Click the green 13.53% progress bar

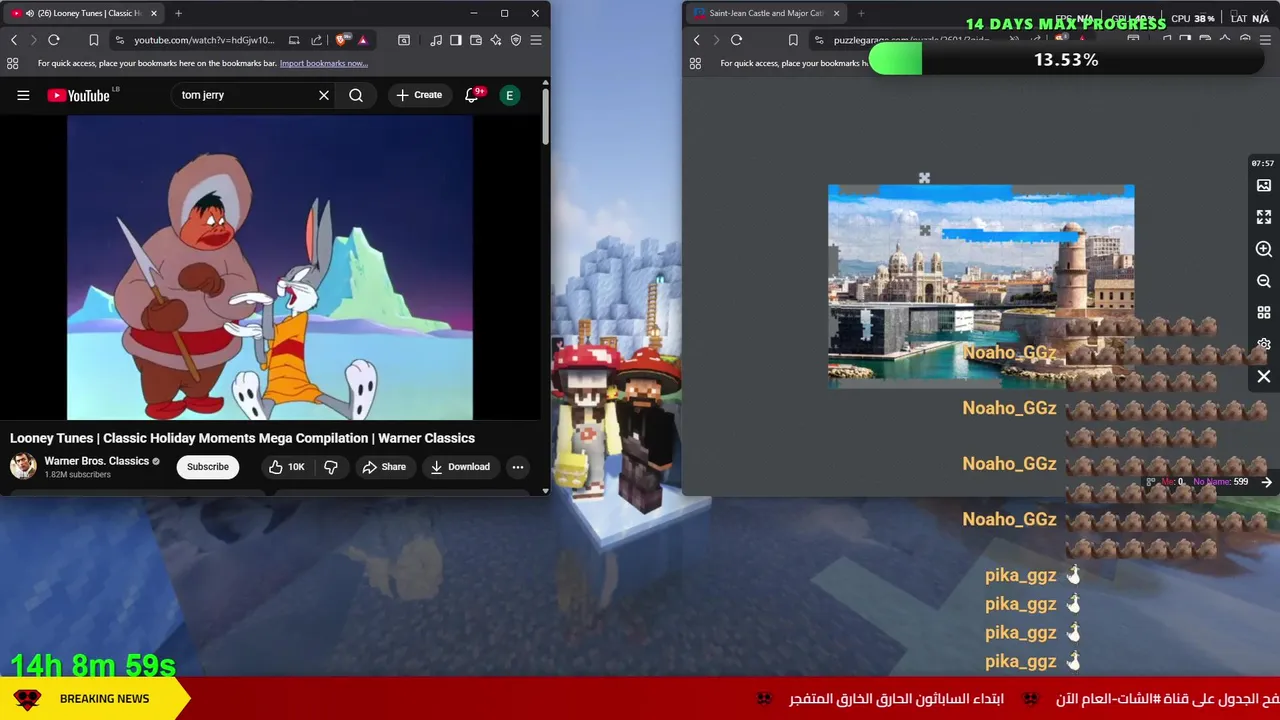click(1066, 60)
